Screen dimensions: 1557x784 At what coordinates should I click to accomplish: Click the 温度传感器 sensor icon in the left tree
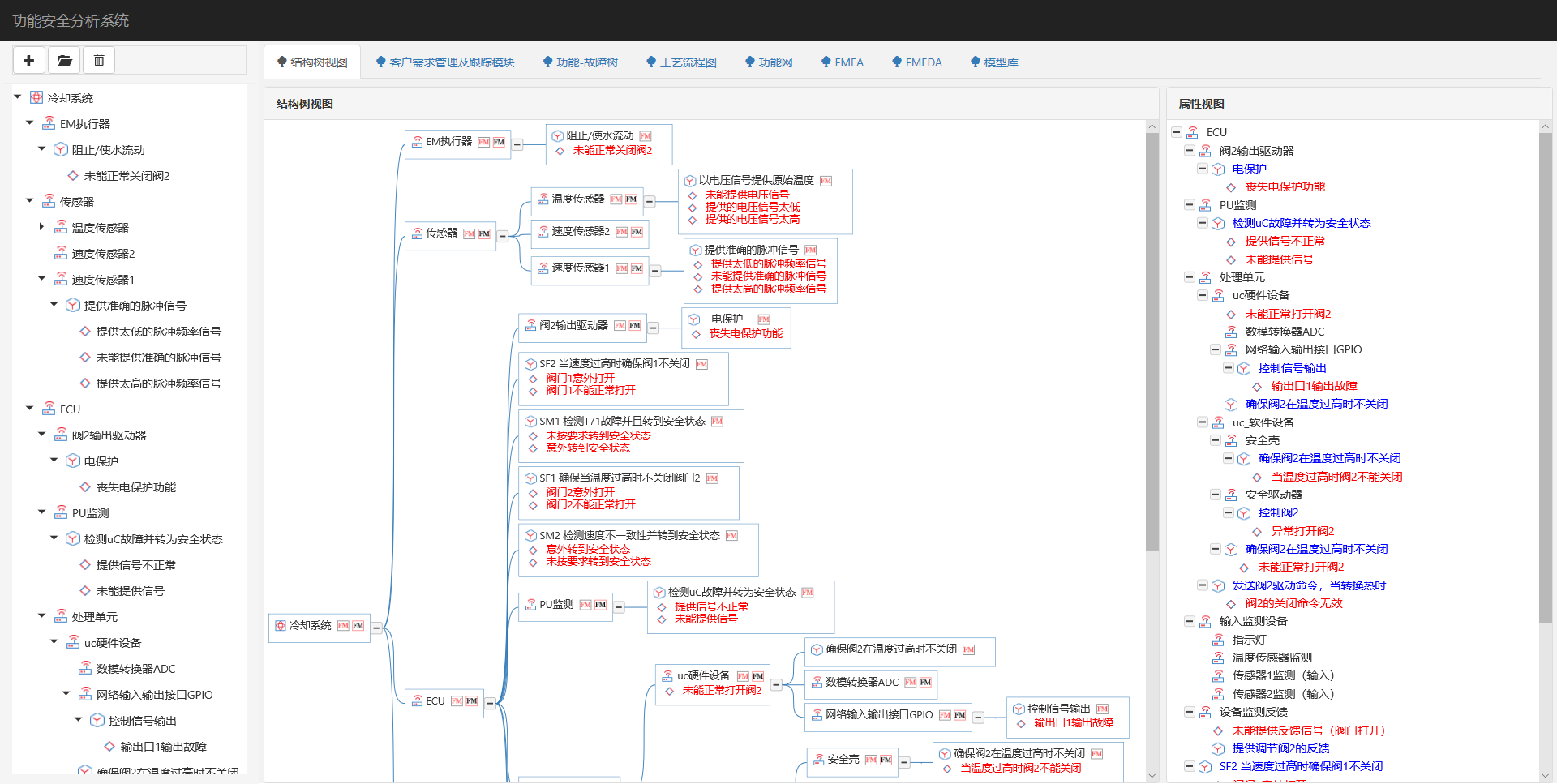tap(61, 227)
